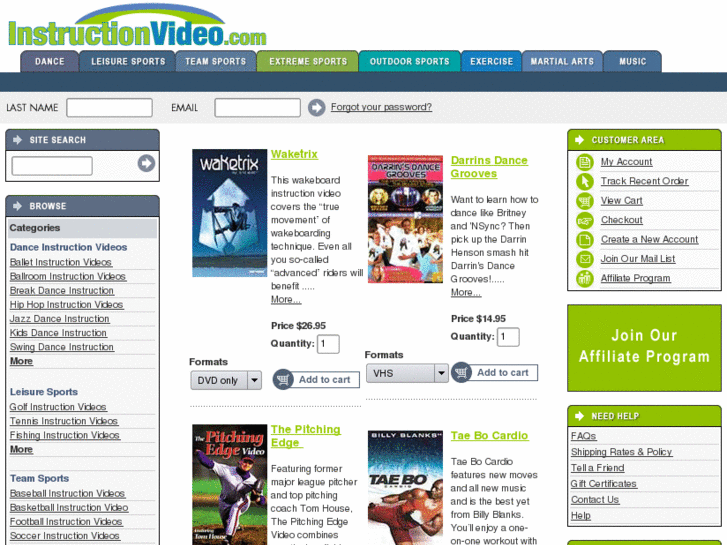The image size is (727, 545).
Task: Focus the Email input field
Action: pos(257,108)
